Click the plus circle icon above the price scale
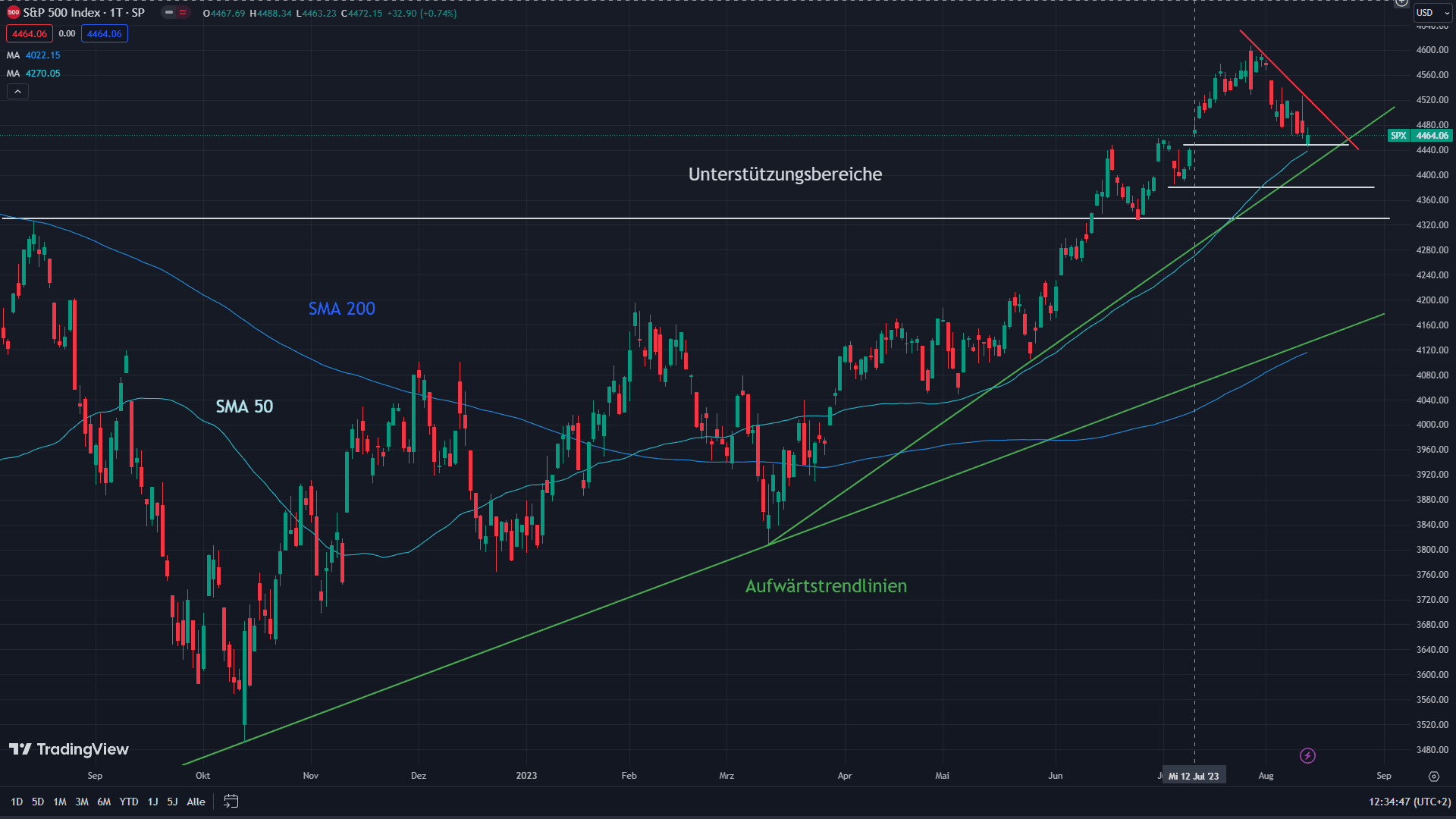 click(1401, 2)
